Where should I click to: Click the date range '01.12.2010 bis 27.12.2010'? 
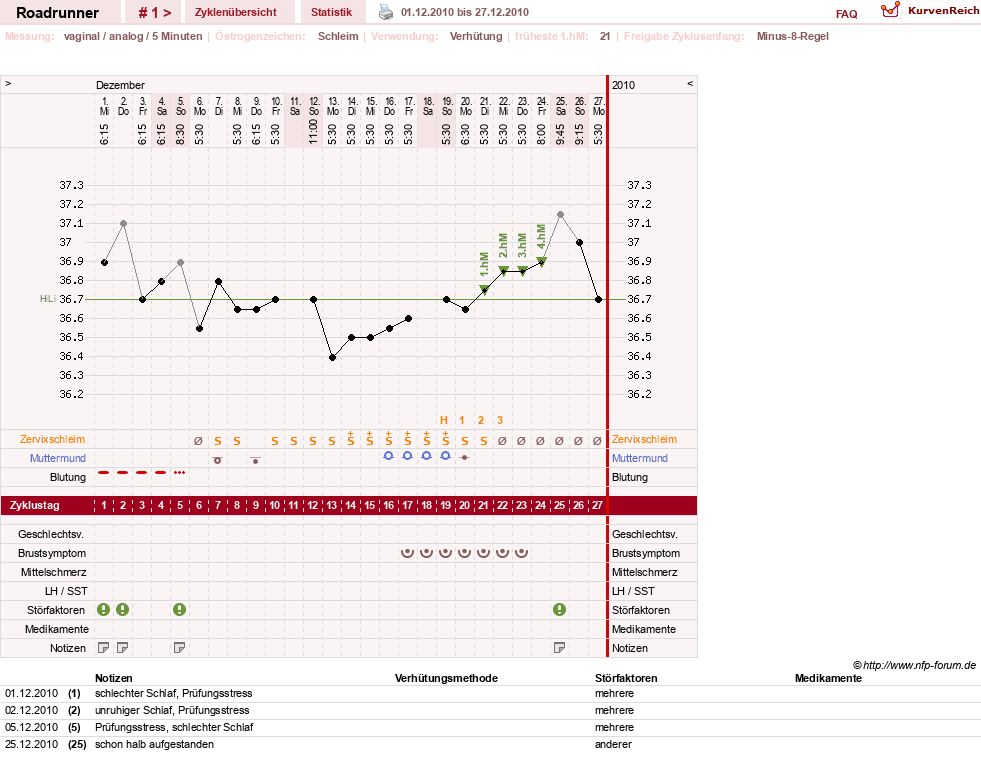point(465,12)
